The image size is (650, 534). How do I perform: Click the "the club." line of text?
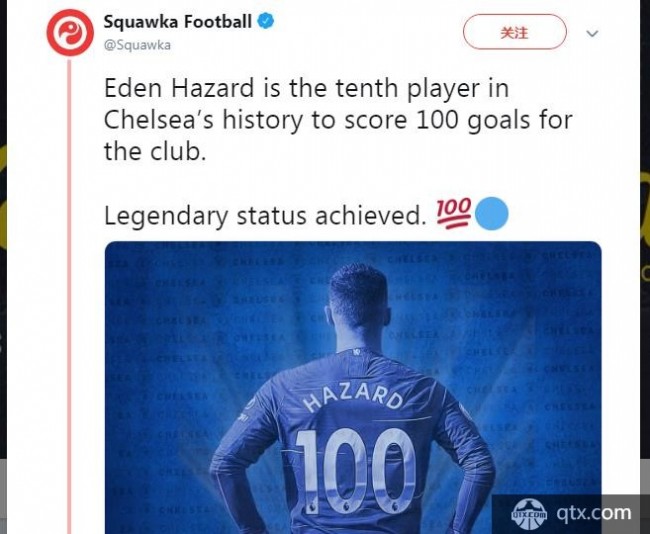click(x=155, y=151)
